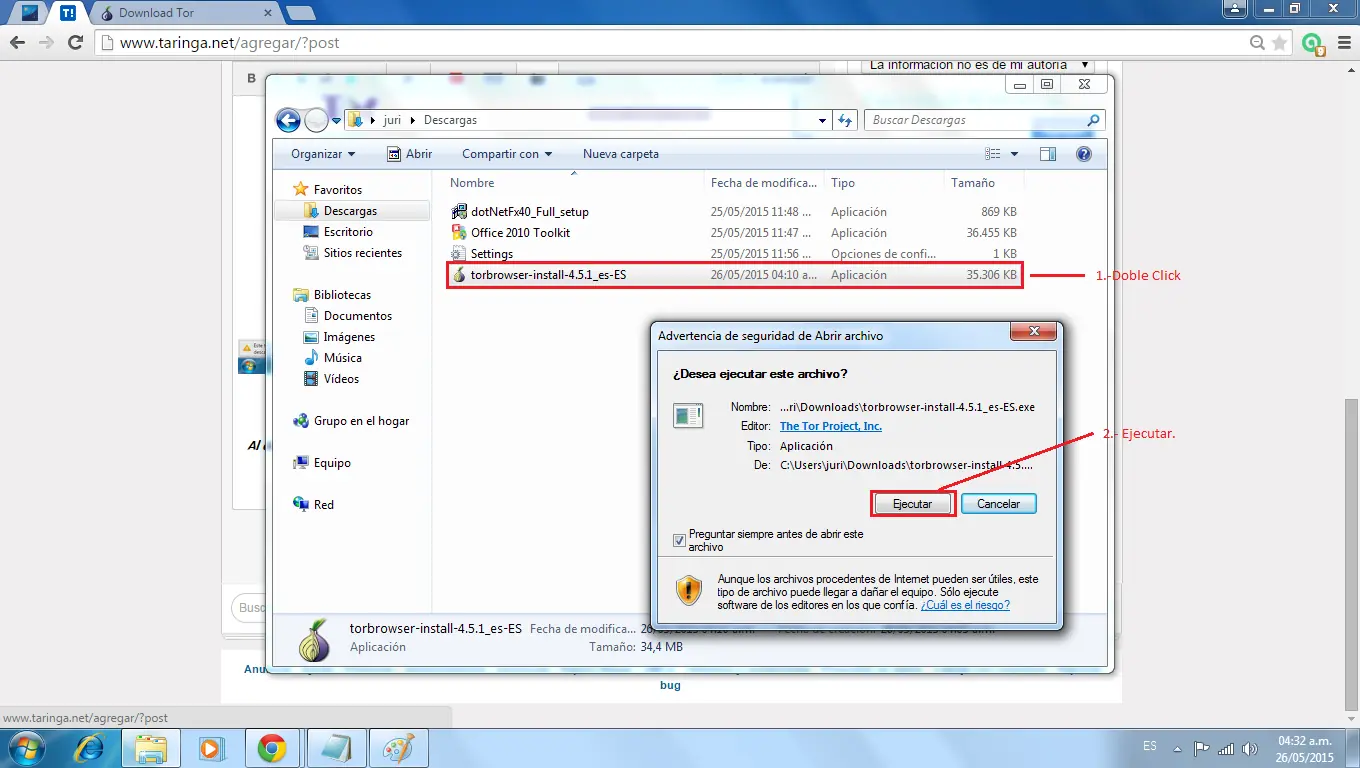
Task: Click Chrome's forward arrow
Action: point(46,43)
